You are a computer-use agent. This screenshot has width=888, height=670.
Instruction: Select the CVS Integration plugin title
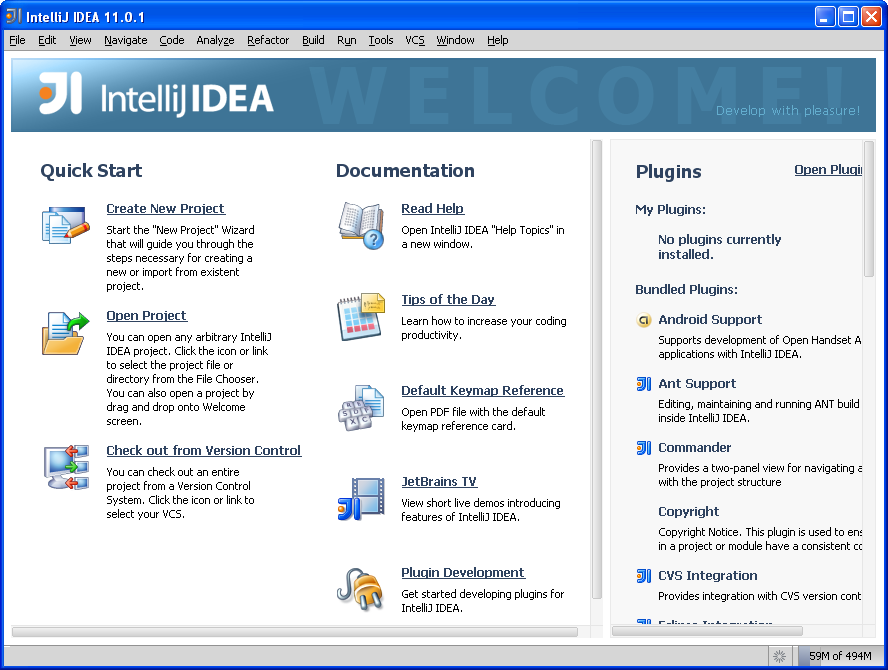coord(707,576)
